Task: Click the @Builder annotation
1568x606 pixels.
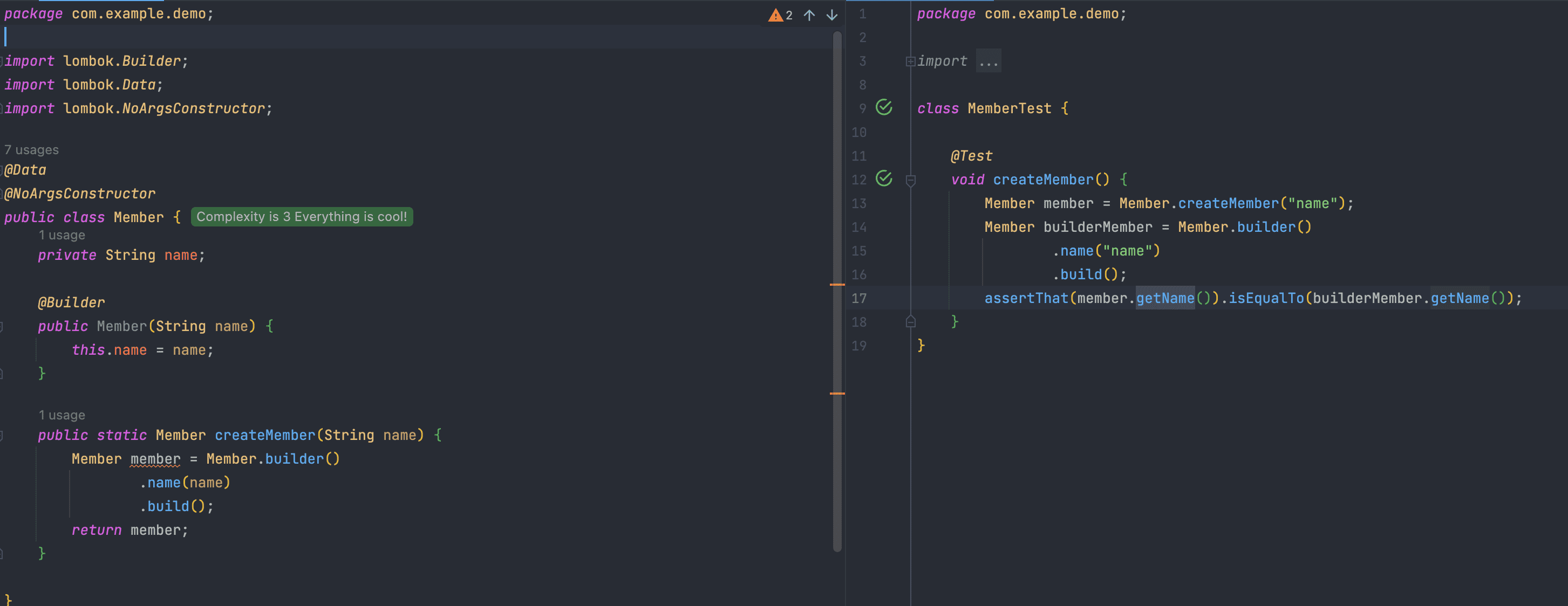Action: 71,302
